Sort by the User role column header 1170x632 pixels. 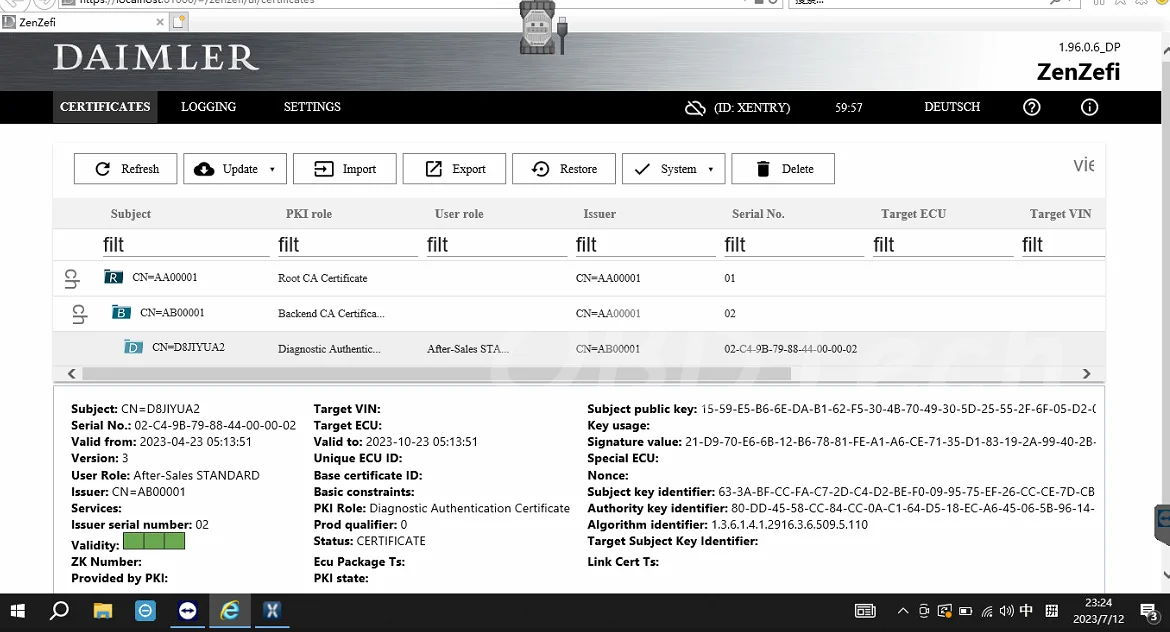[x=459, y=213]
